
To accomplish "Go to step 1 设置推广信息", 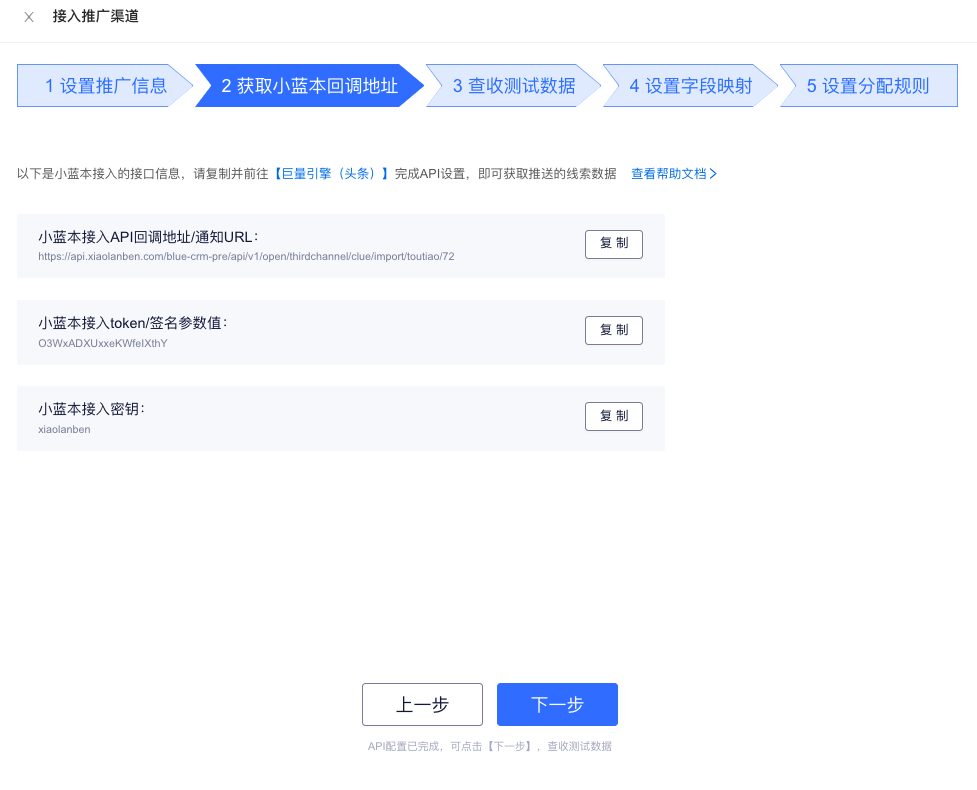I will coord(105,86).
